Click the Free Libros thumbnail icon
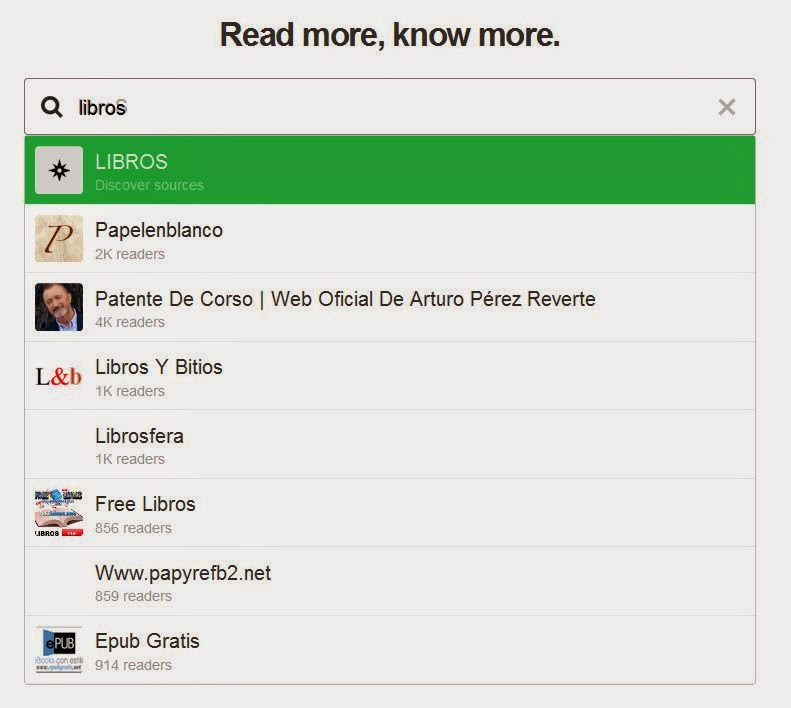Image resolution: width=791 pixels, height=708 pixels. pyautogui.click(x=59, y=513)
